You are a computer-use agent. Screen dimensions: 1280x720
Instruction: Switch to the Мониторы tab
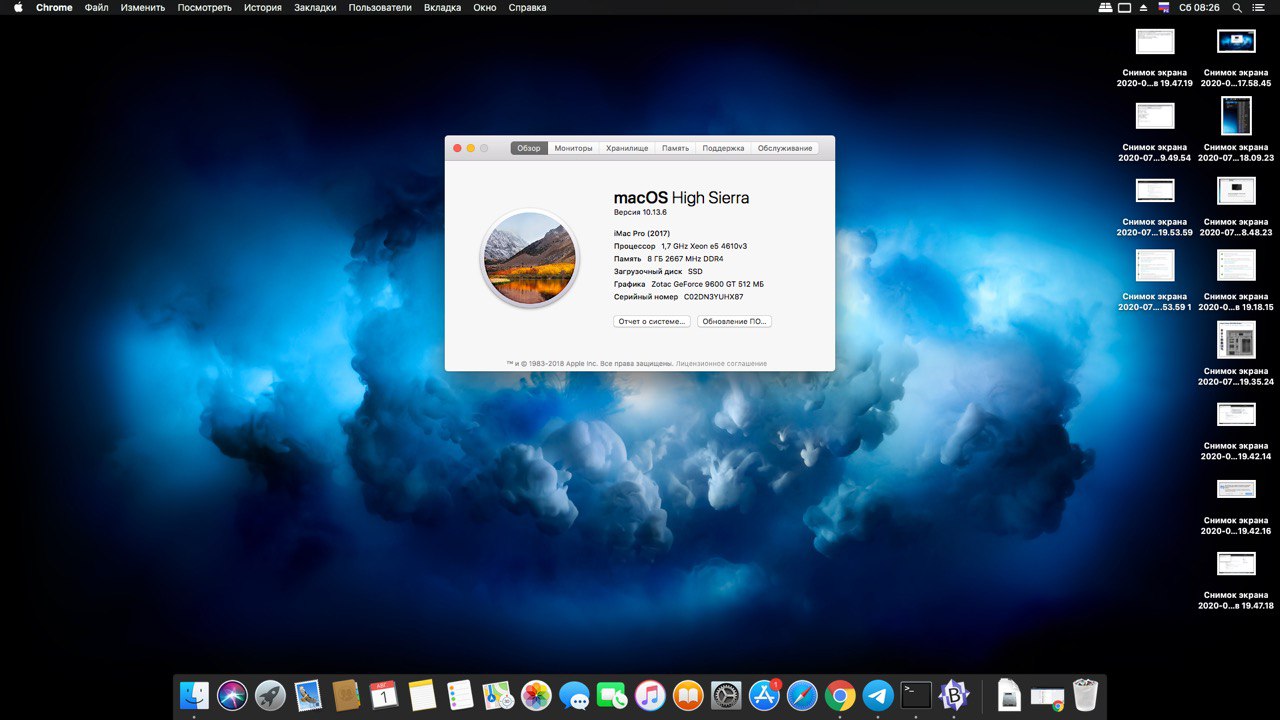tap(574, 148)
